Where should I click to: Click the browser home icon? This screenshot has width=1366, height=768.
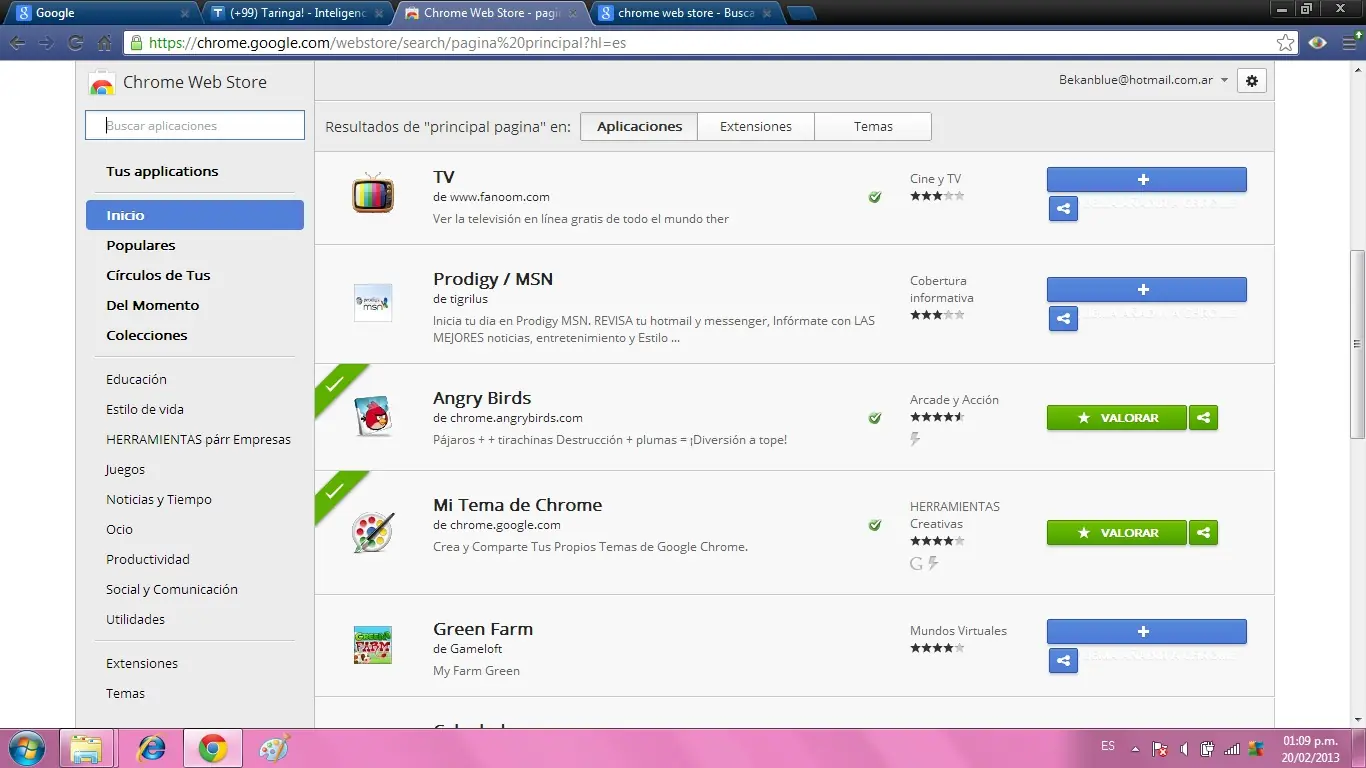pos(104,43)
